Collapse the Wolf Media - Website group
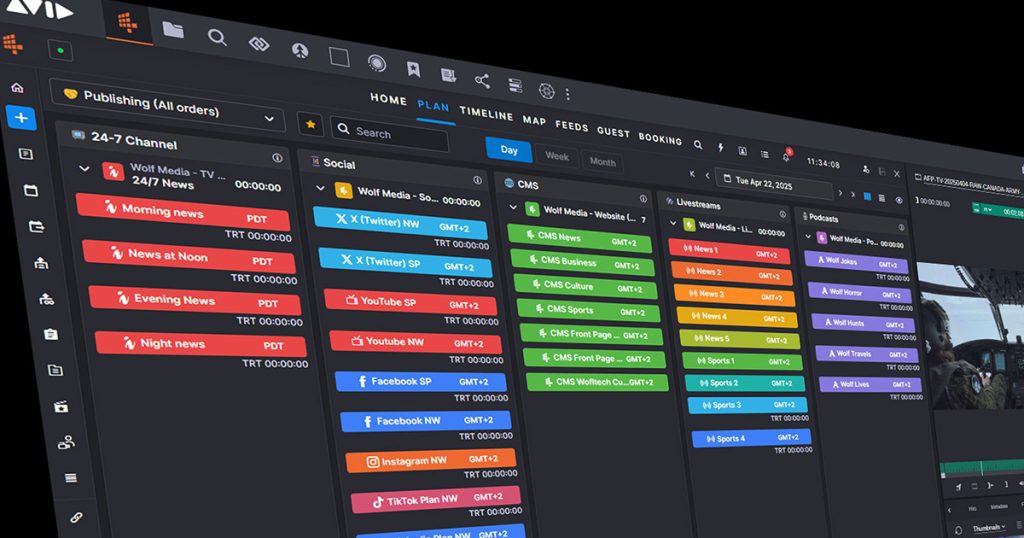 point(513,208)
